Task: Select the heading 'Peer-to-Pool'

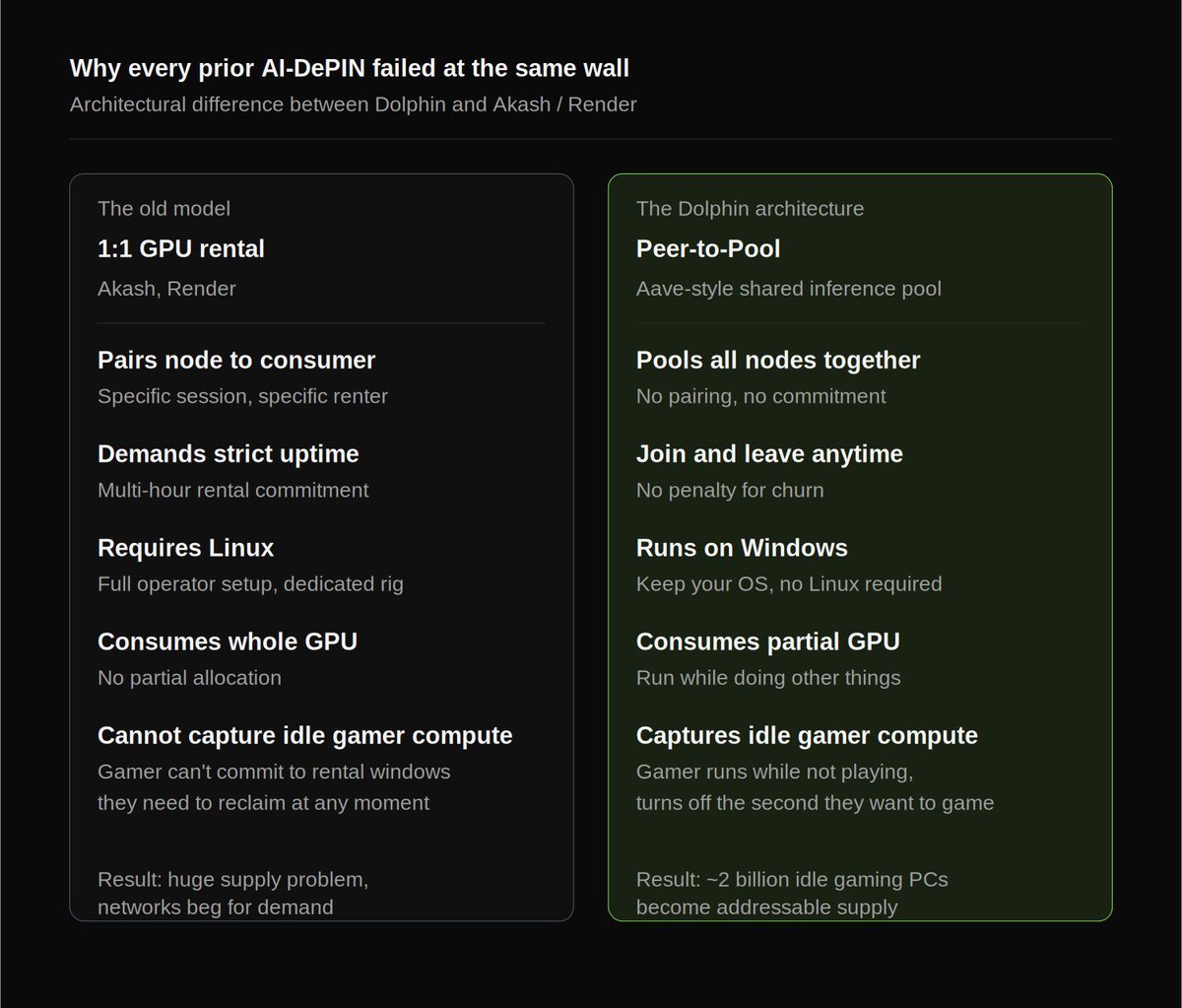Action: click(x=708, y=248)
